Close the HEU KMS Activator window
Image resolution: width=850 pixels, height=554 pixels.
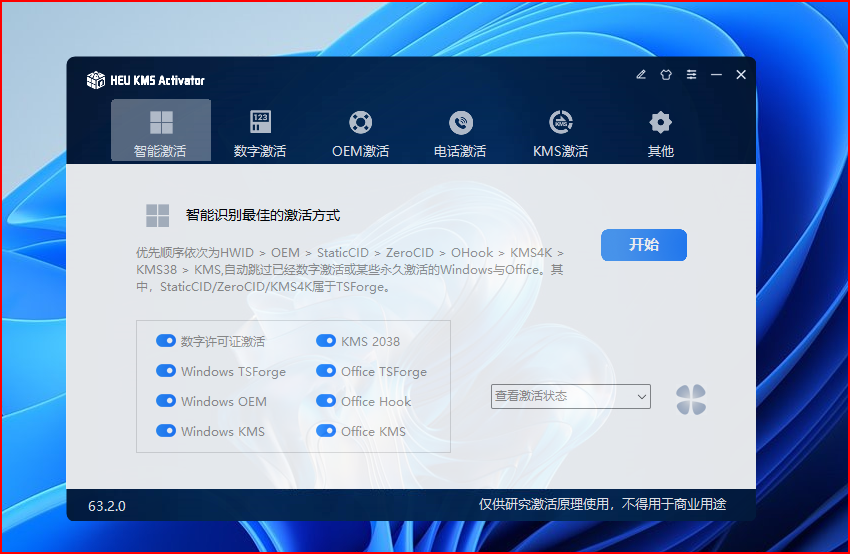tap(741, 75)
